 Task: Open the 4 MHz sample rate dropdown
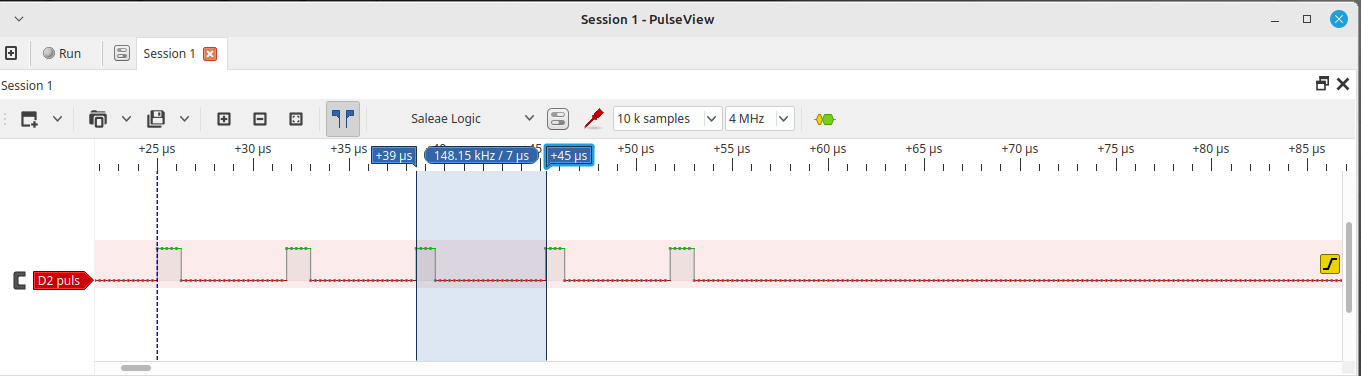coord(760,118)
